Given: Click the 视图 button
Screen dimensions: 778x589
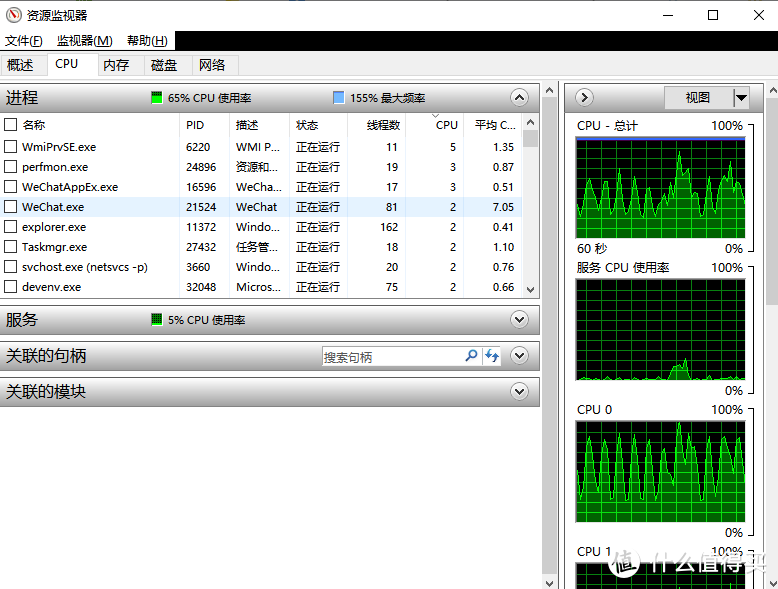Looking at the screenshot, I should 698,98.
